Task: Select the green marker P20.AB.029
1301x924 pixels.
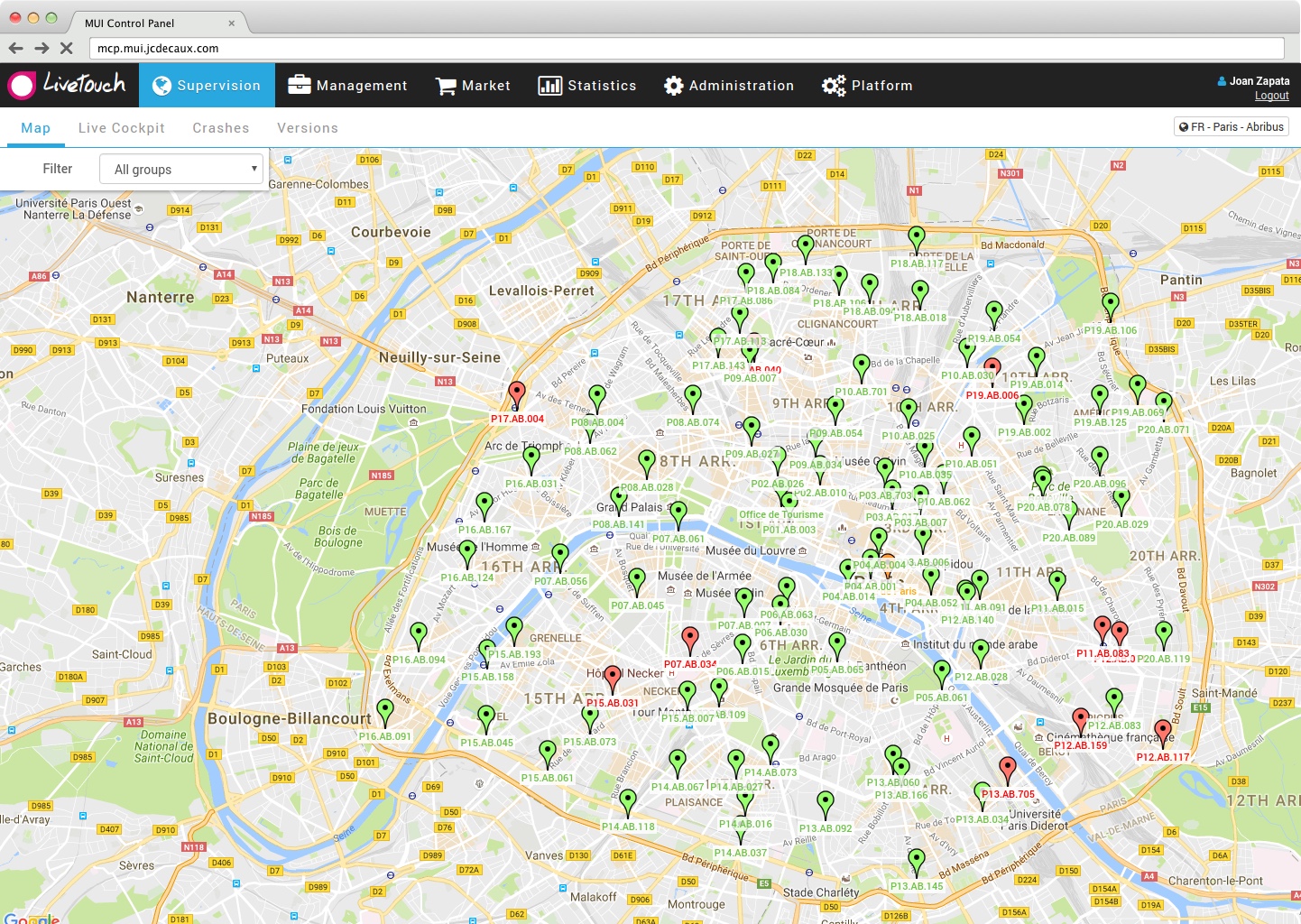Action: pos(1121,501)
